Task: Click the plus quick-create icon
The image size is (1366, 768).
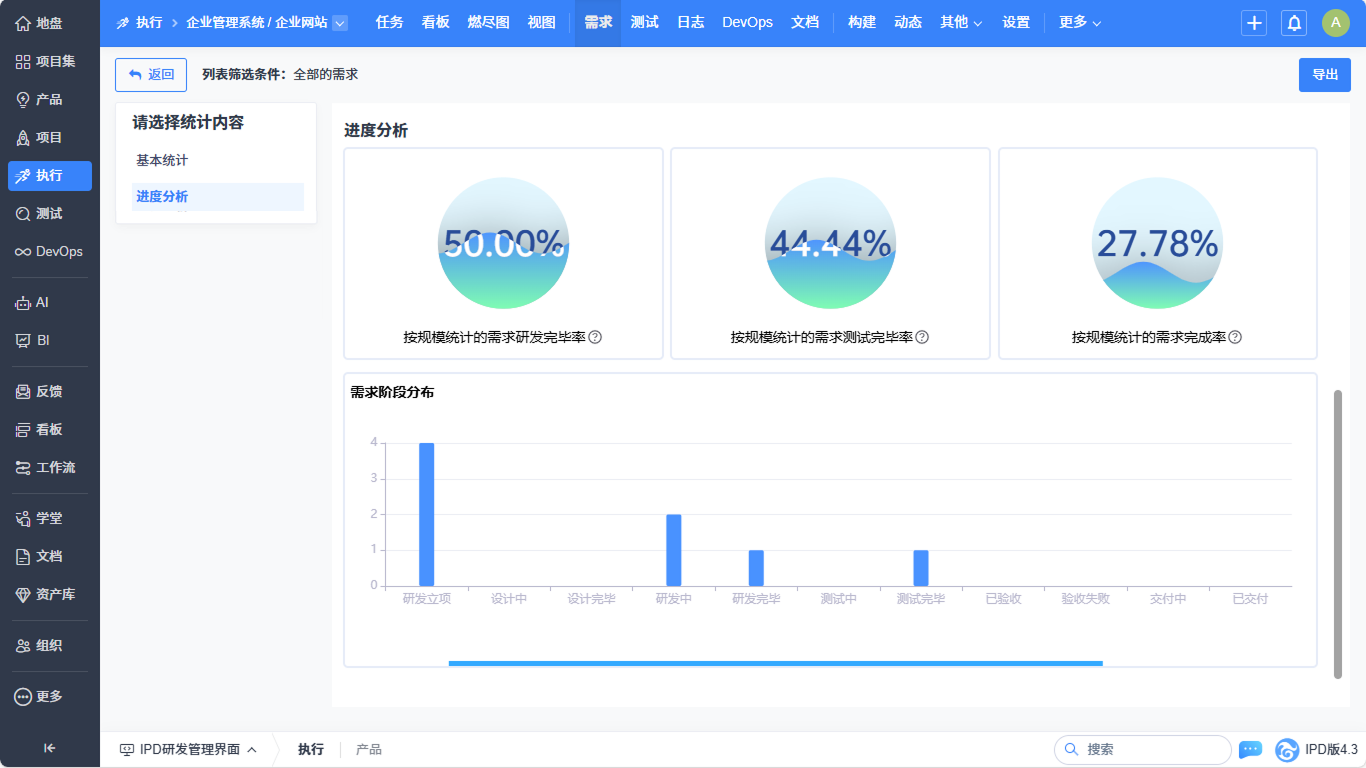Action: coord(1254,23)
